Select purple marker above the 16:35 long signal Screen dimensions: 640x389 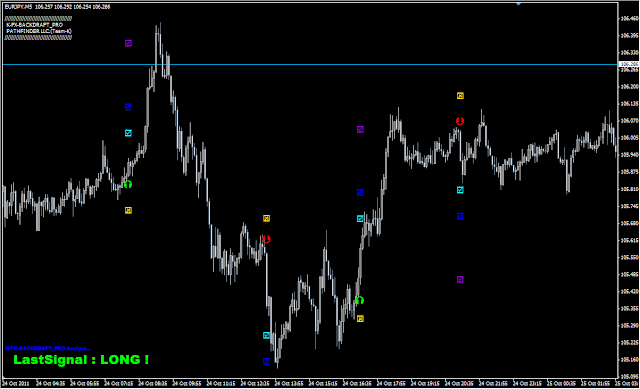[x=360, y=129]
